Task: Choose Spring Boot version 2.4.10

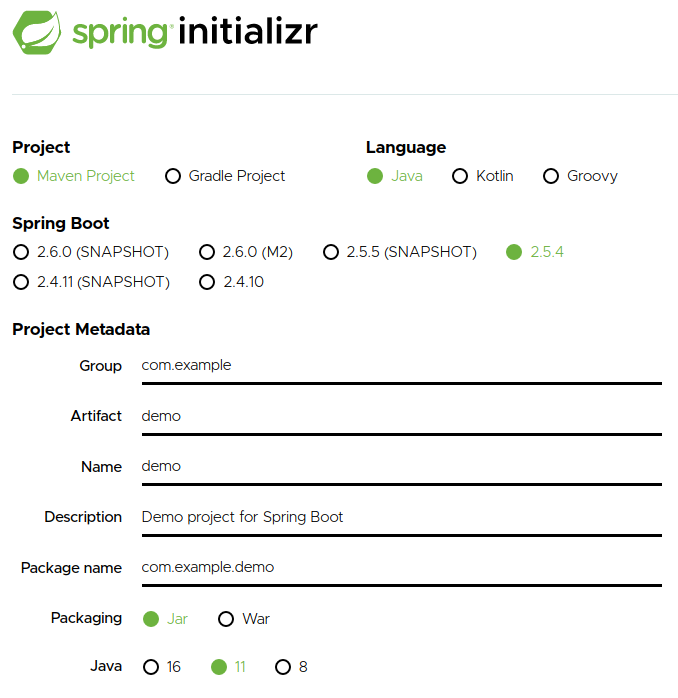Action: [x=207, y=282]
